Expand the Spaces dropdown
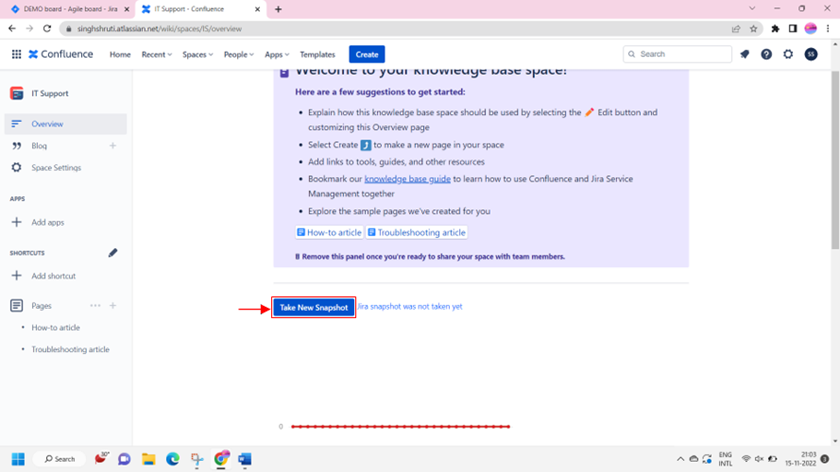The width and height of the screenshot is (840, 472). click(x=198, y=54)
